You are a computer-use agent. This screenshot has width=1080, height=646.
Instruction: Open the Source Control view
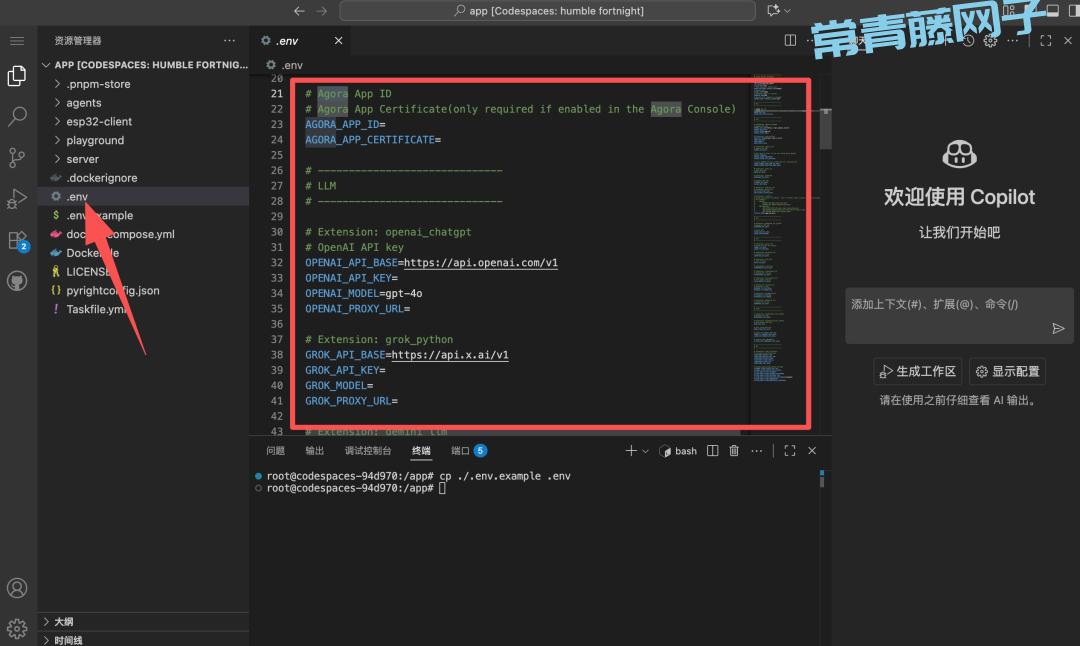[17, 158]
